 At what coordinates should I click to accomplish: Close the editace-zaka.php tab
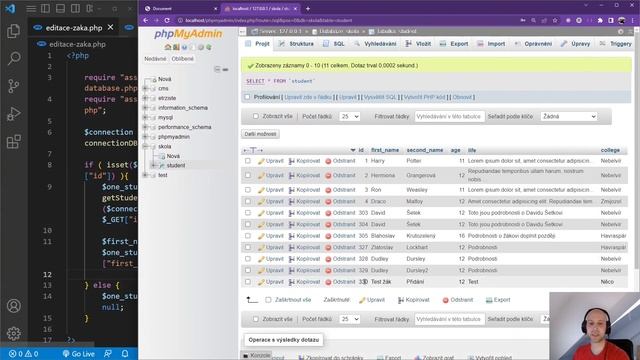pyautogui.click(x=111, y=27)
